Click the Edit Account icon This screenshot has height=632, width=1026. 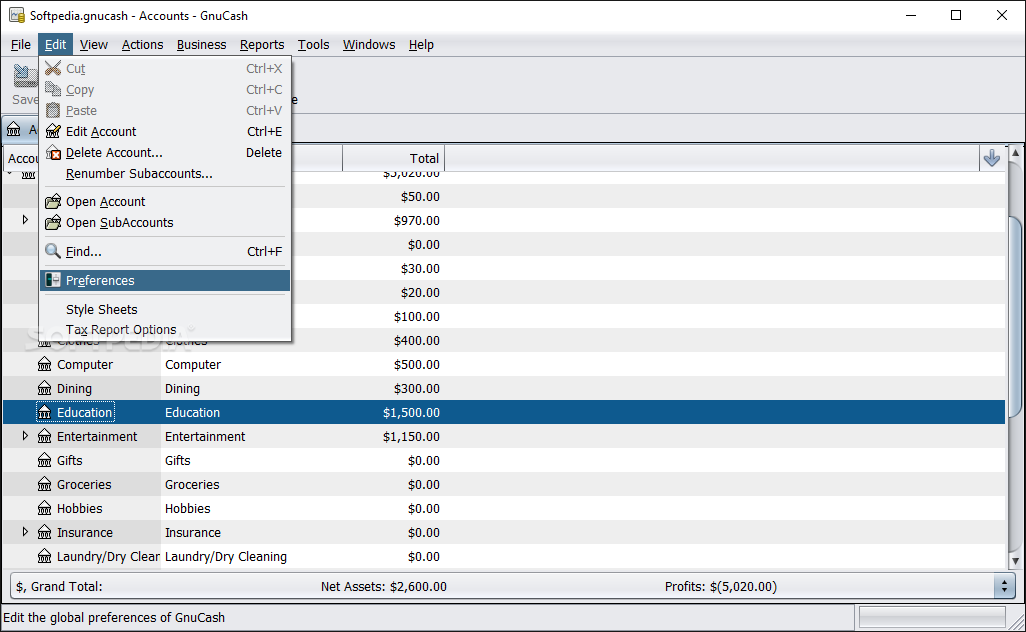(x=53, y=131)
